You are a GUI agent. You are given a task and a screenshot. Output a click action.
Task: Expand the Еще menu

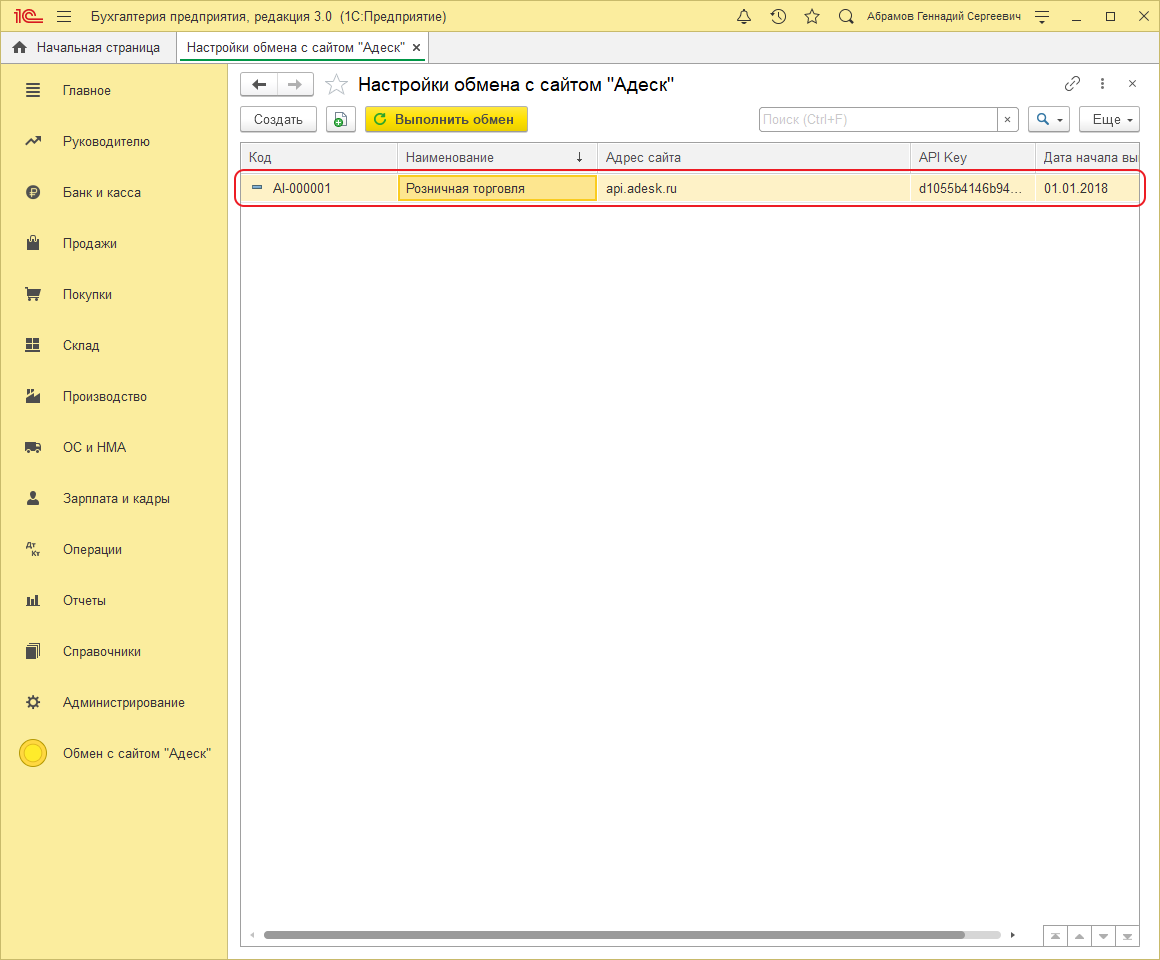tap(1109, 119)
